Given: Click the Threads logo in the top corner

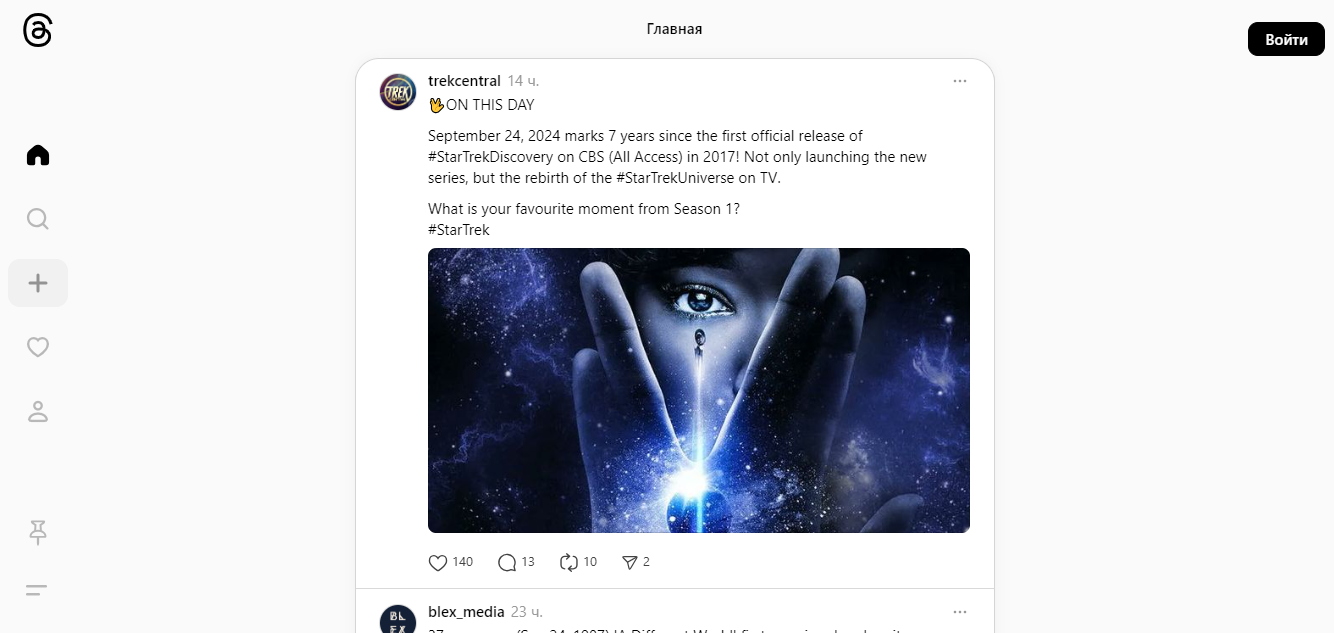Looking at the screenshot, I should [37, 30].
